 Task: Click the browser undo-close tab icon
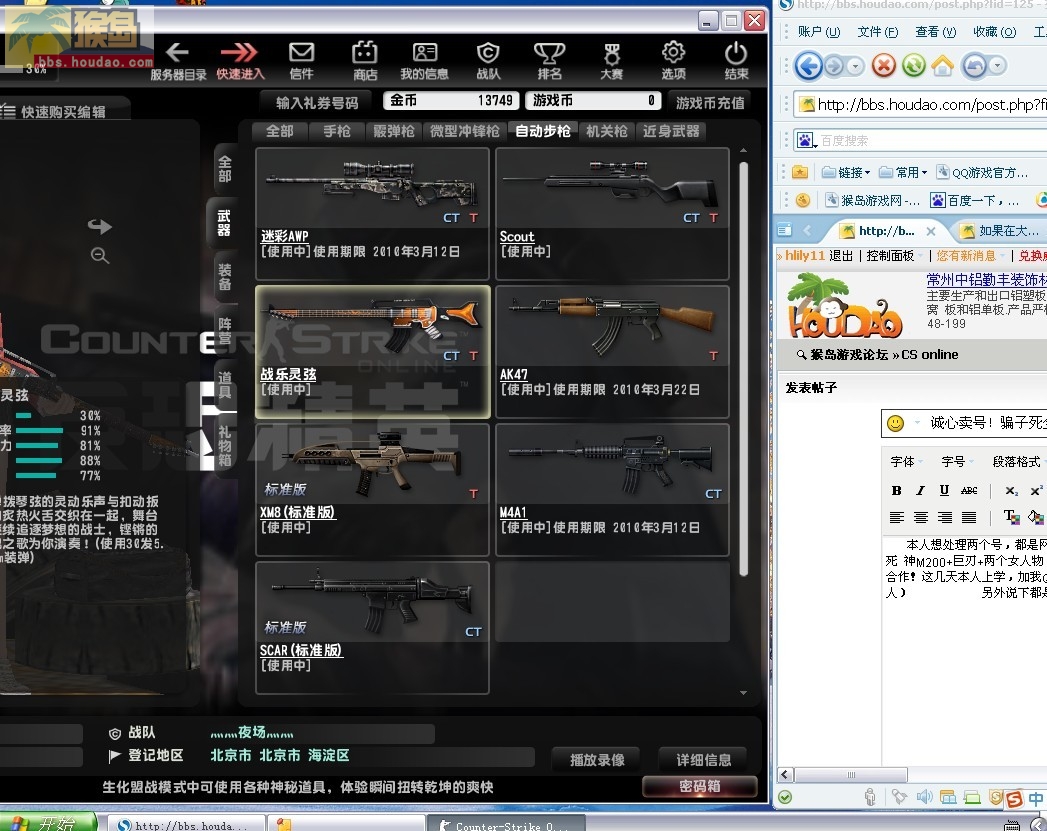click(974, 65)
